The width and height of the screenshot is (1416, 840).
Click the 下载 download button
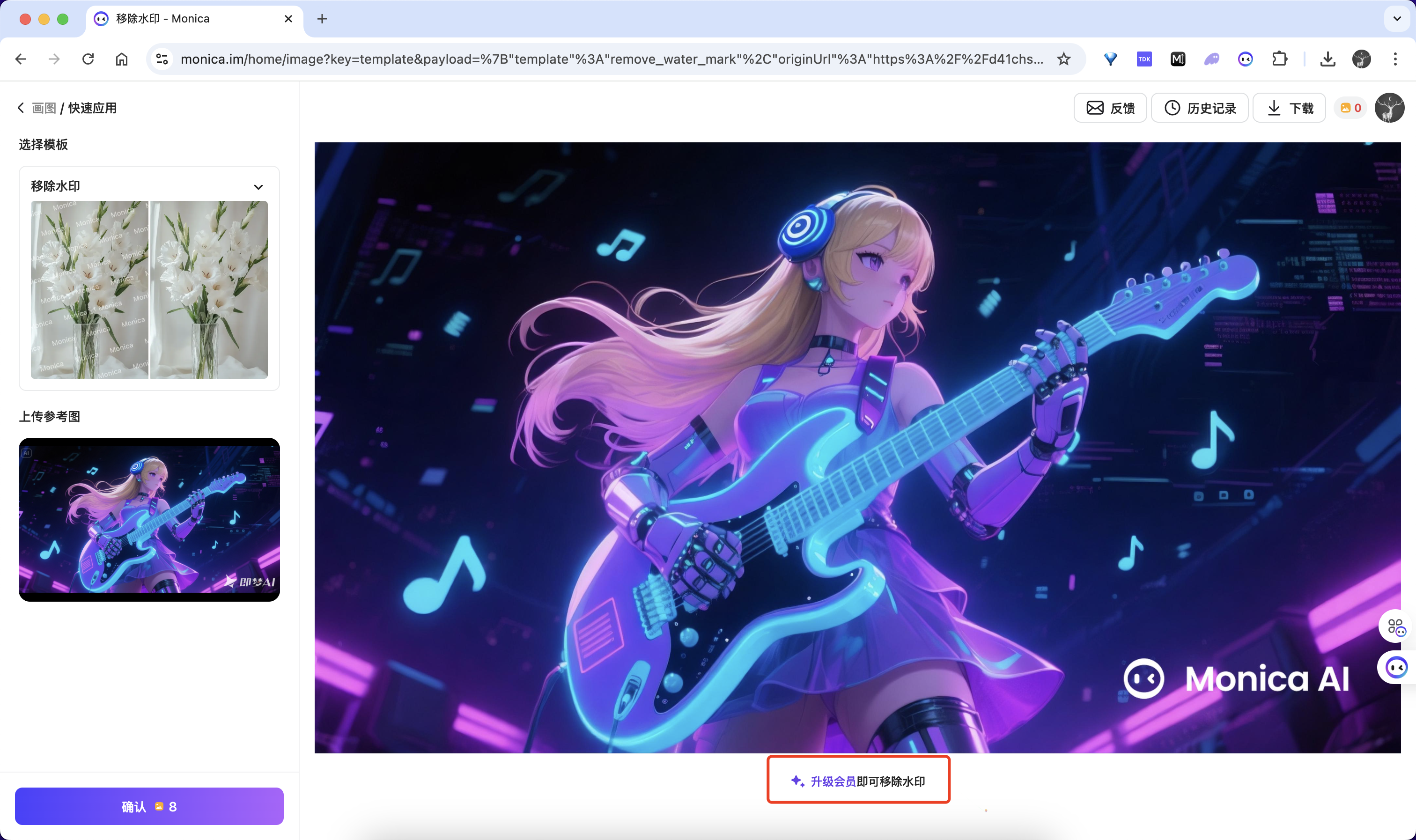tap(1289, 108)
